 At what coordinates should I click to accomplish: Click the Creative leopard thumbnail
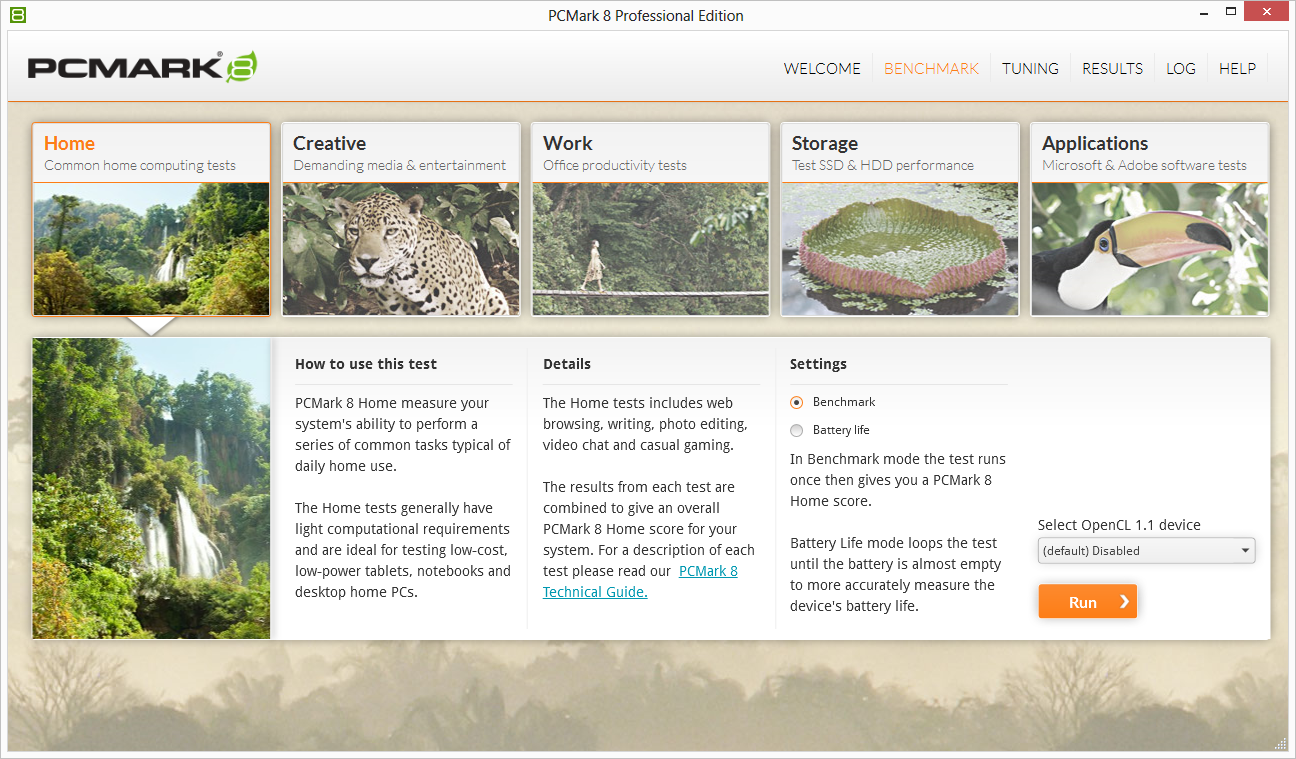pyautogui.click(x=401, y=249)
